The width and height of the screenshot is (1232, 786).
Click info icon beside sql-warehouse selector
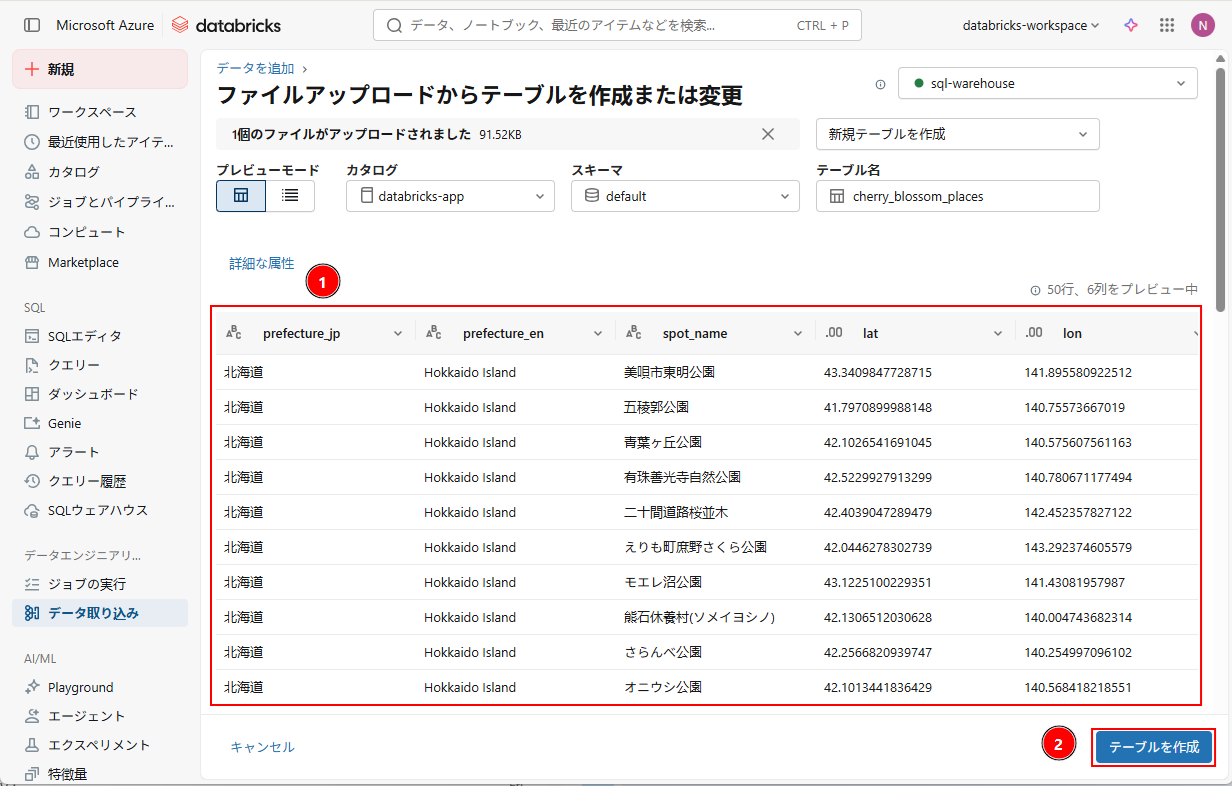tap(880, 84)
